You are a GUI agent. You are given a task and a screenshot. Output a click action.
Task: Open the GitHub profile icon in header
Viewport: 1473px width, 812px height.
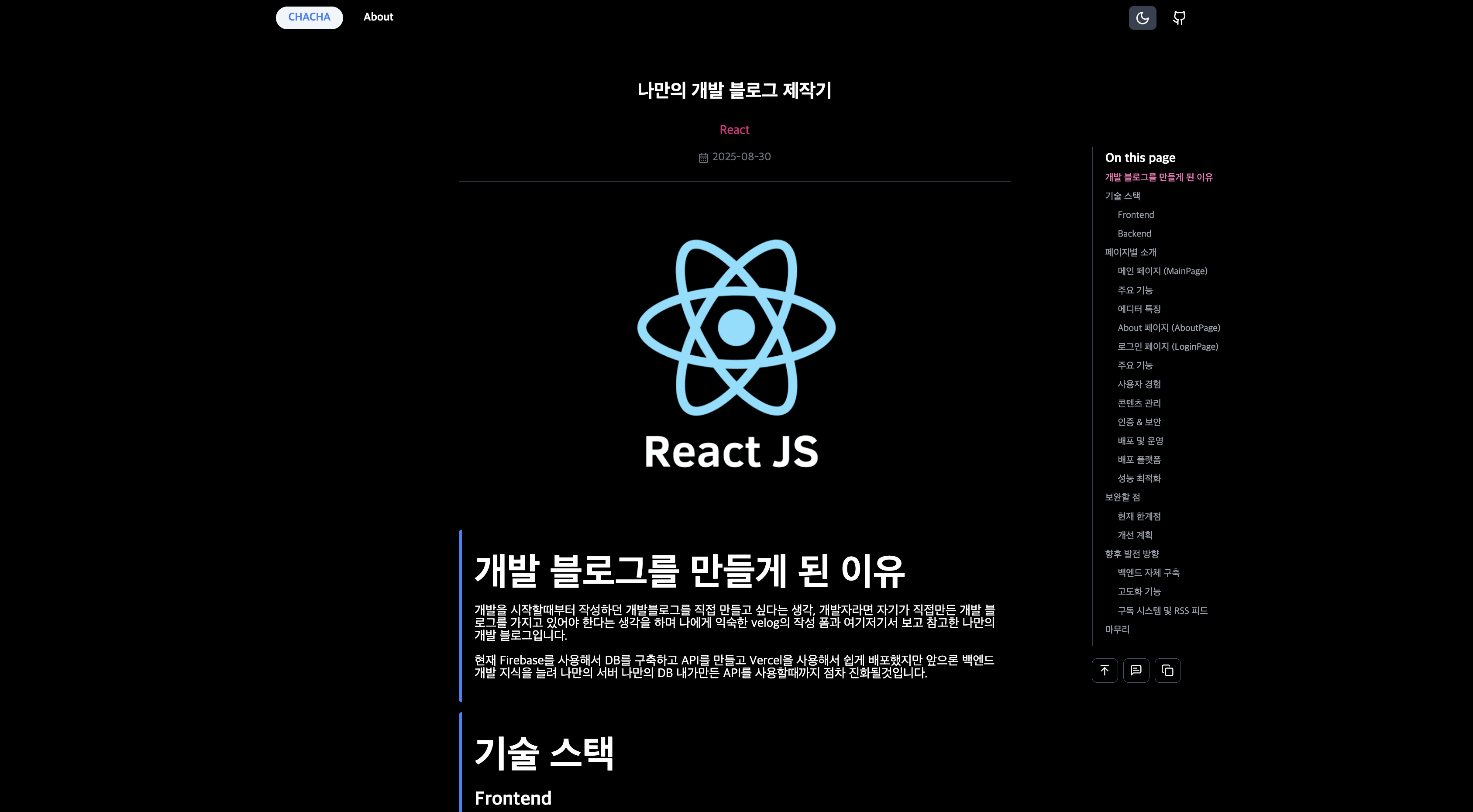coord(1179,18)
